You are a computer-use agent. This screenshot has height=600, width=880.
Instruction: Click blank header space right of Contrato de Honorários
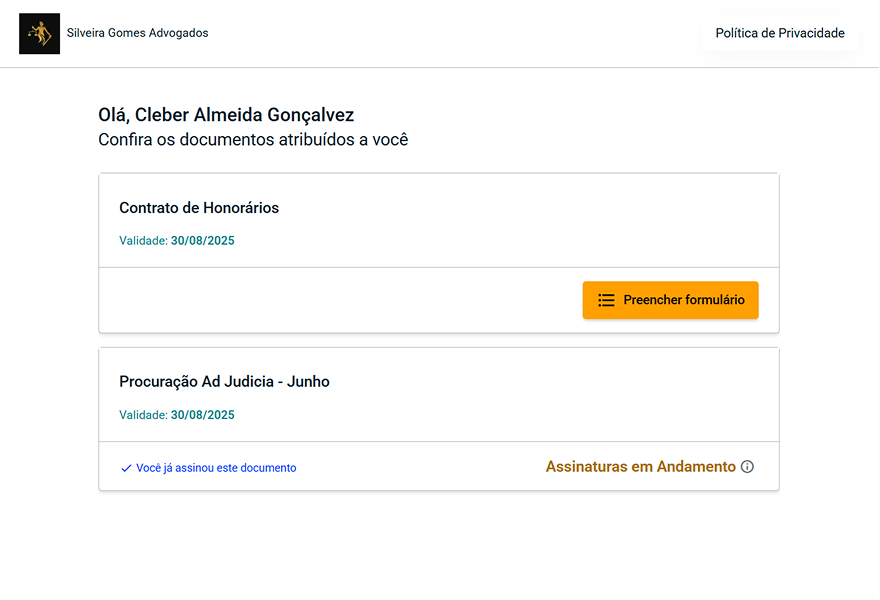[530, 208]
